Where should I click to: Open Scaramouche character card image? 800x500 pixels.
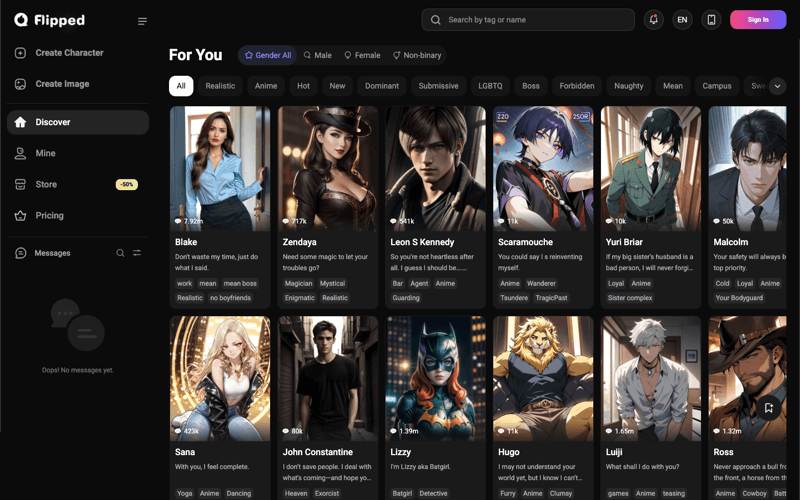(x=543, y=168)
